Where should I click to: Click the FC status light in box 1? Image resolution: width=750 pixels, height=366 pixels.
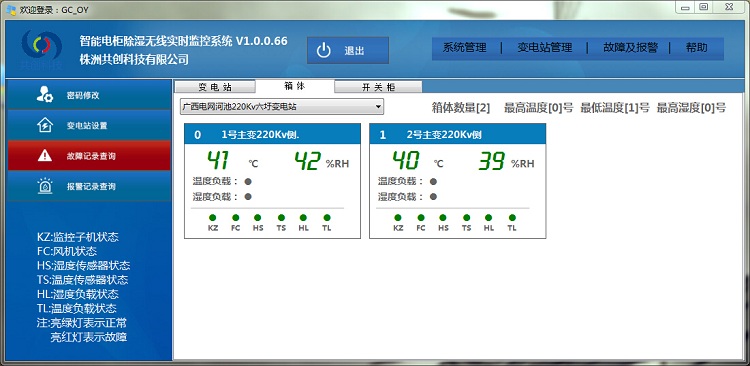click(x=421, y=218)
